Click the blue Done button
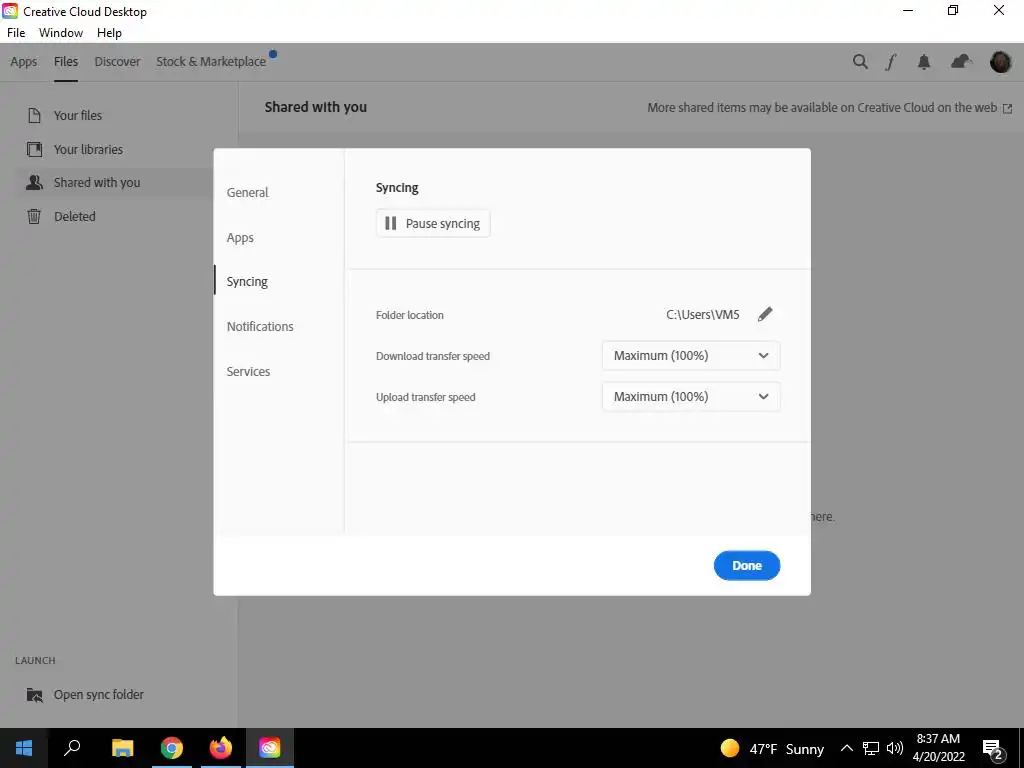 [746, 566]
